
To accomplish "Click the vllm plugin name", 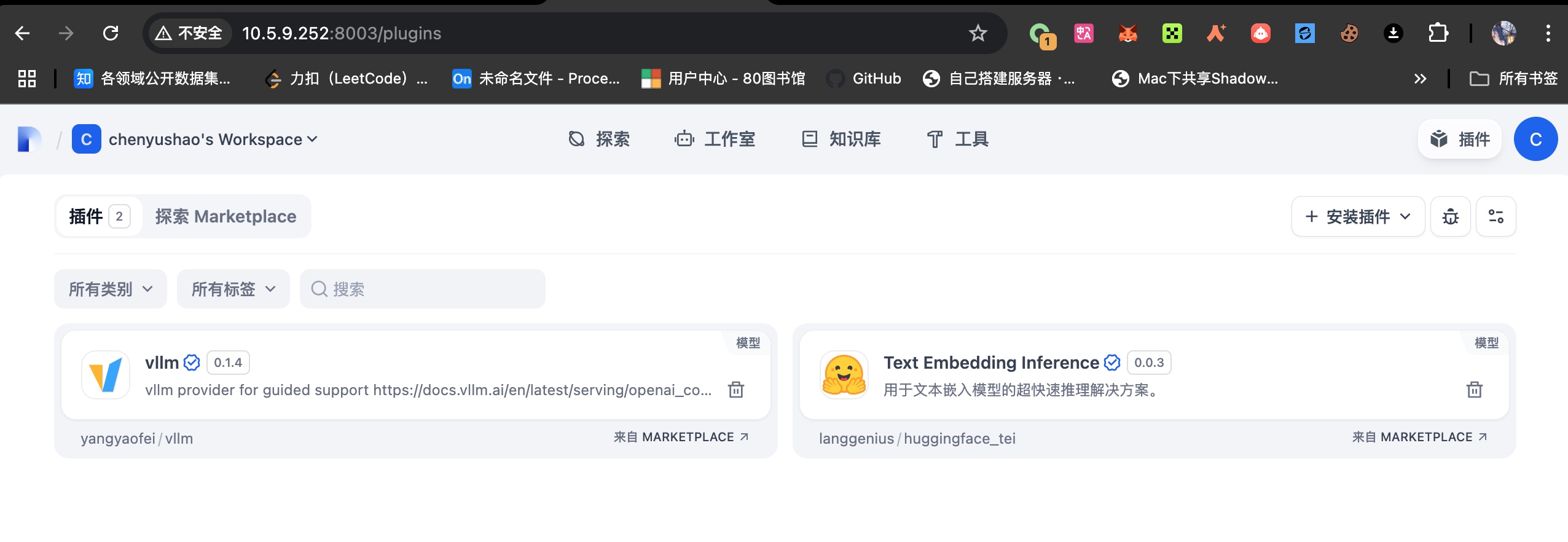I will pos(162,363).
